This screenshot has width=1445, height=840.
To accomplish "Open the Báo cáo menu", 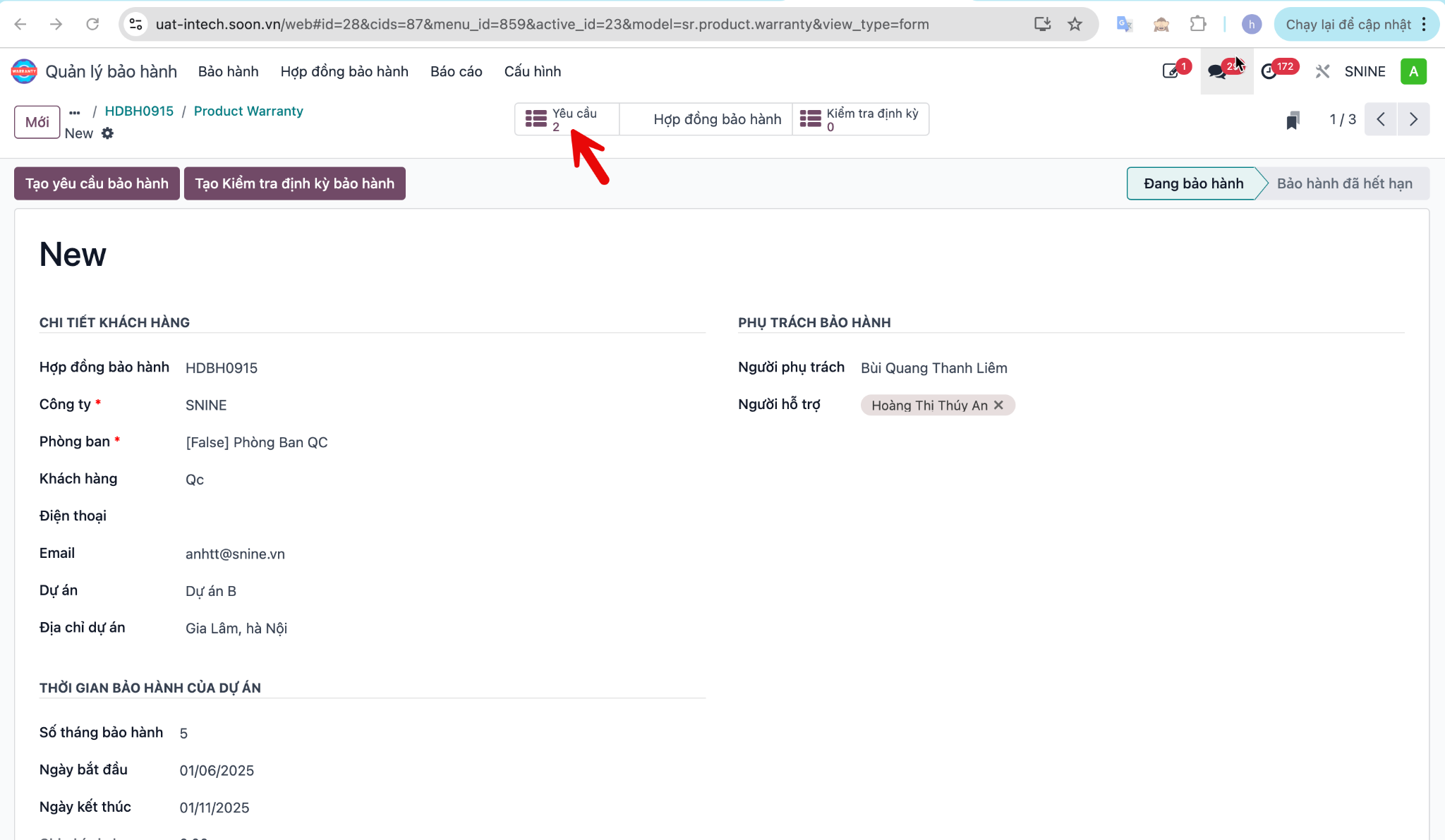I will click(457, 71).
